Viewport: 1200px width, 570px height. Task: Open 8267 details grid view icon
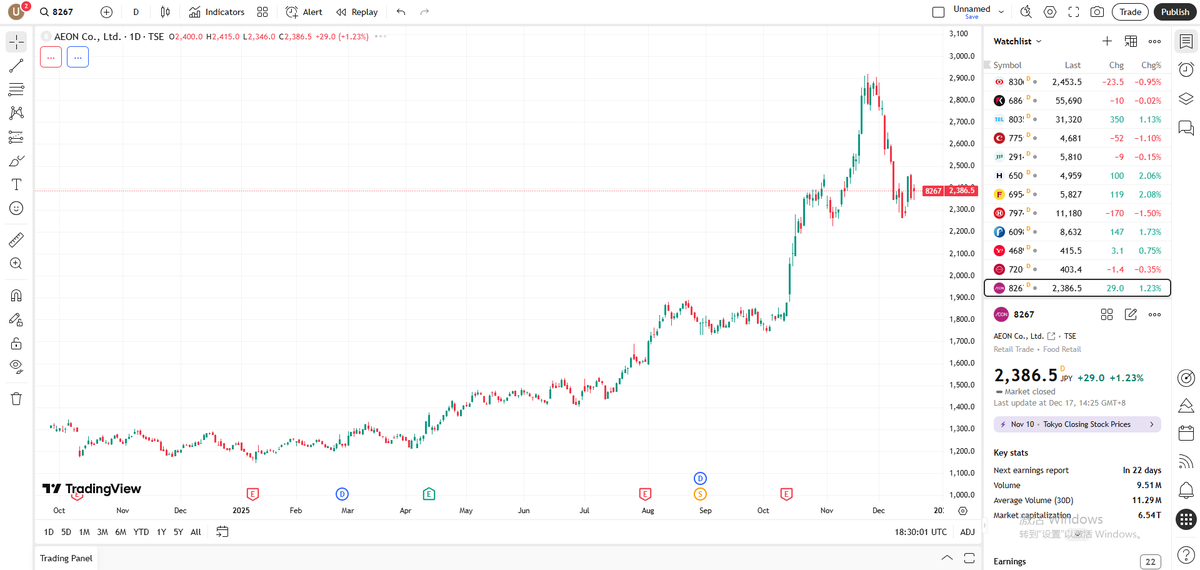pos(1107,314)
